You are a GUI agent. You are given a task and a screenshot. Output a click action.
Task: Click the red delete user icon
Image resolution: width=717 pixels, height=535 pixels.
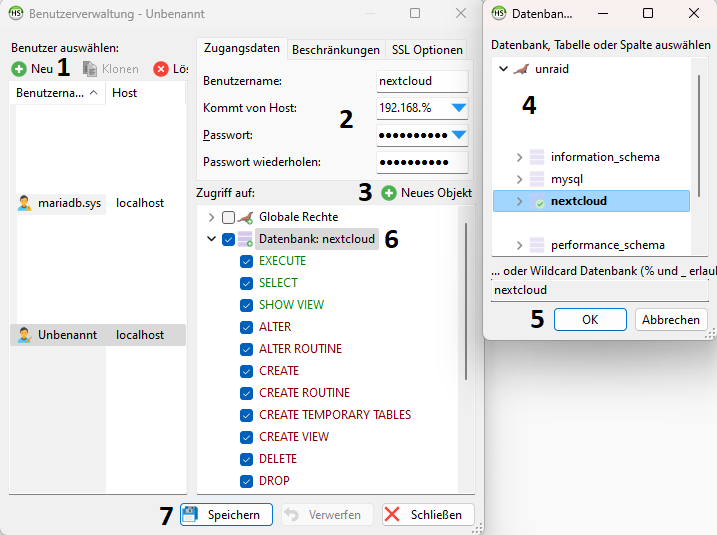tap(161, 69)
